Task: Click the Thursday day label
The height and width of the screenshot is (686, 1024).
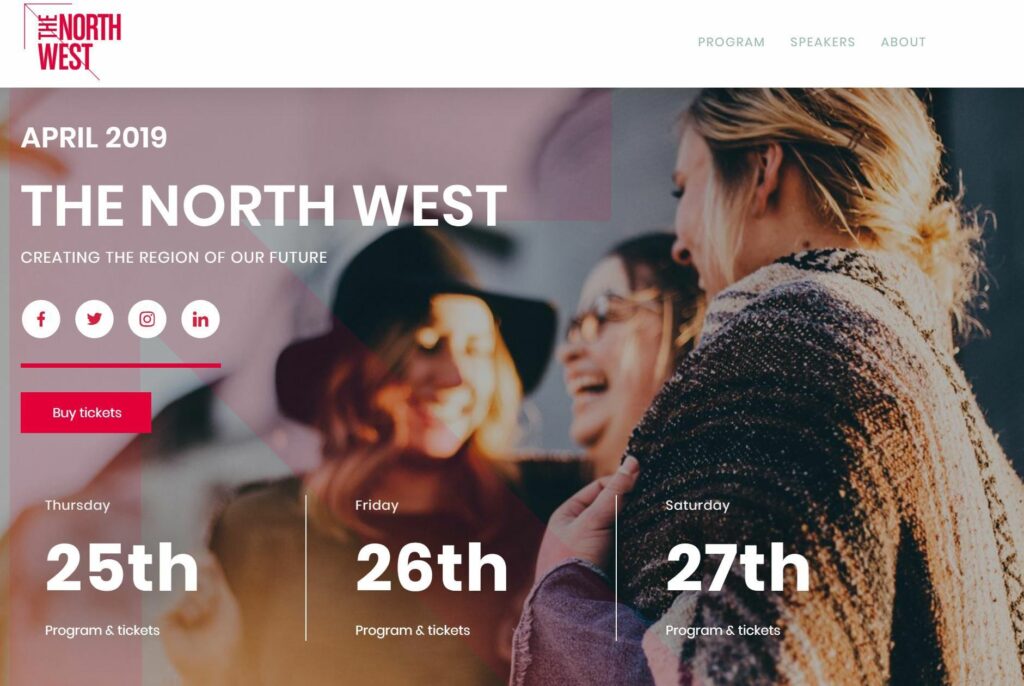Action: point(78,505)
